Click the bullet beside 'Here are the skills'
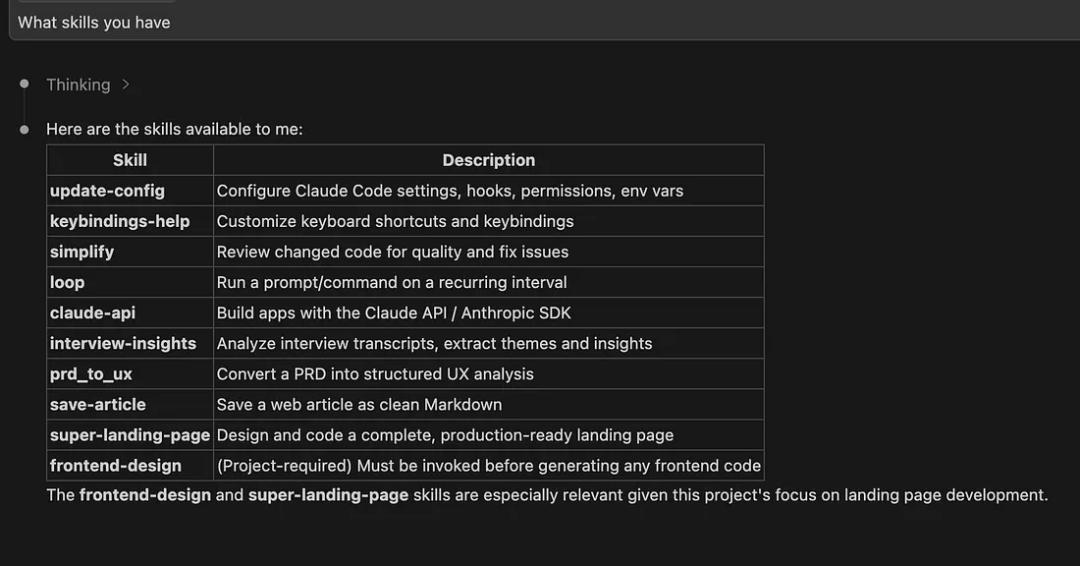 coord(25,129)
